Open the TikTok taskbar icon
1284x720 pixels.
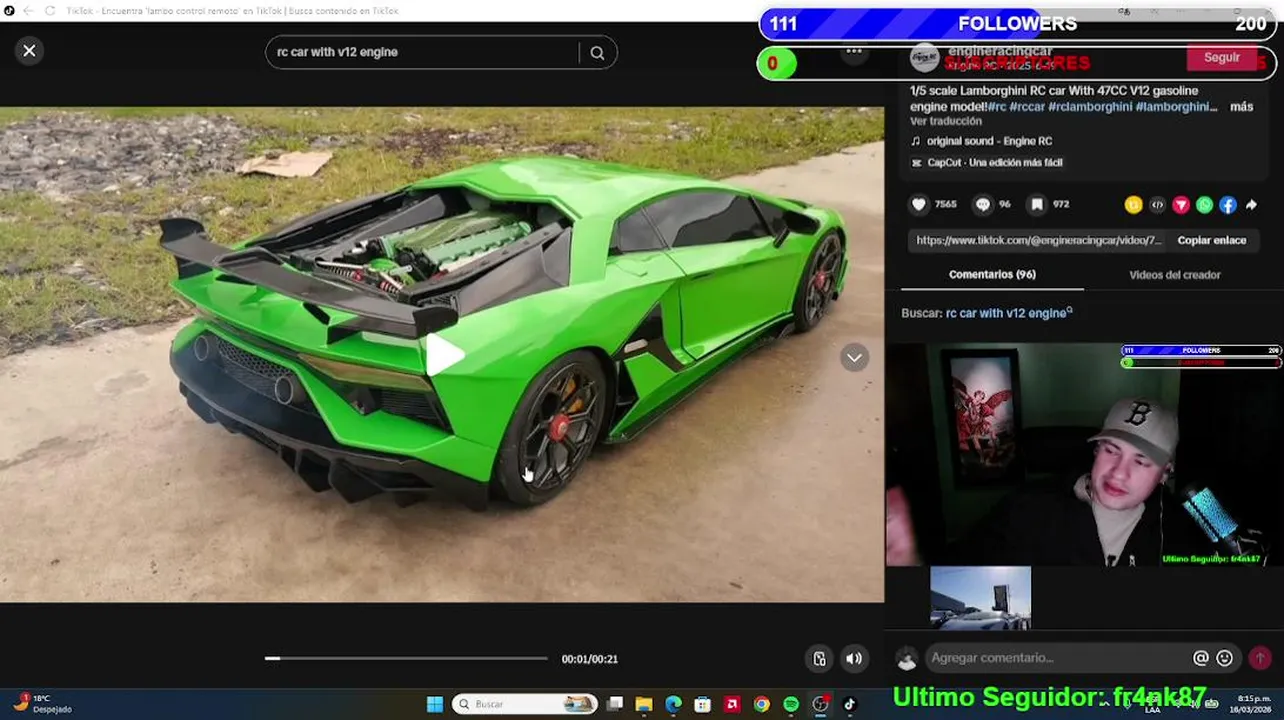point(850,704)
